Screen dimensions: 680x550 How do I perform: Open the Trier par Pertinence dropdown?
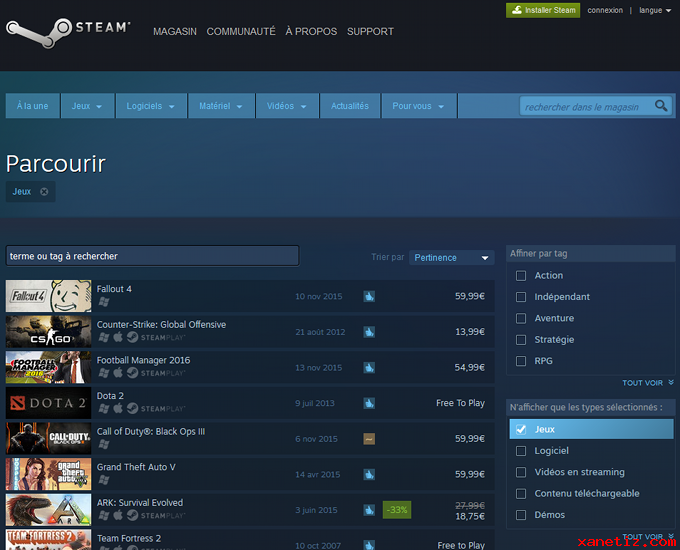click(451, 258)
